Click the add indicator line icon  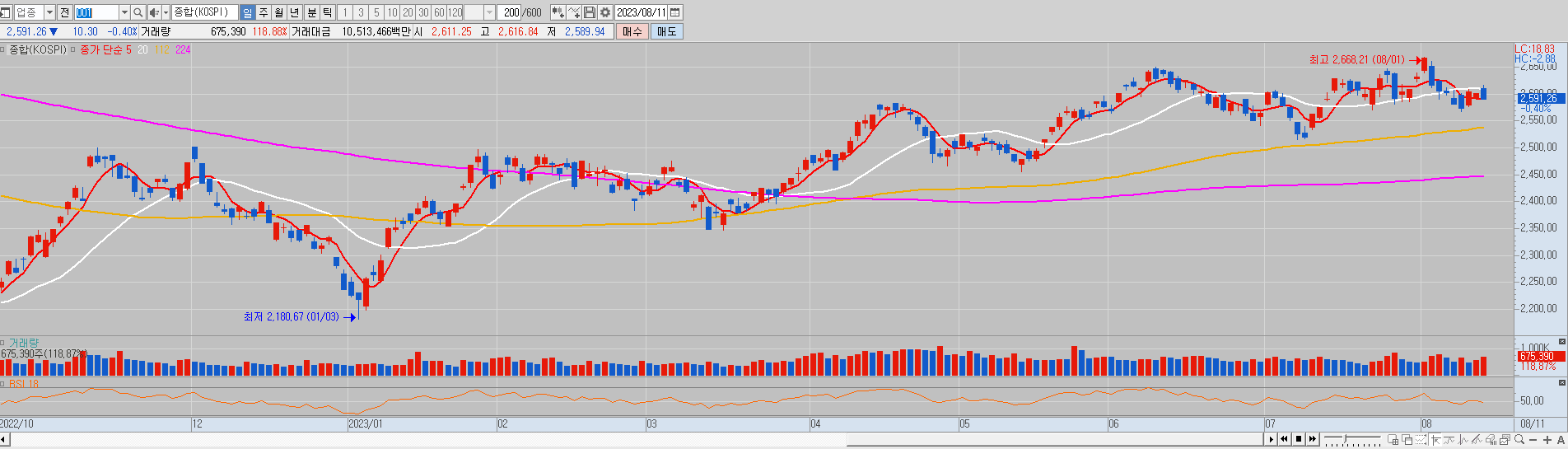point(574,12)
